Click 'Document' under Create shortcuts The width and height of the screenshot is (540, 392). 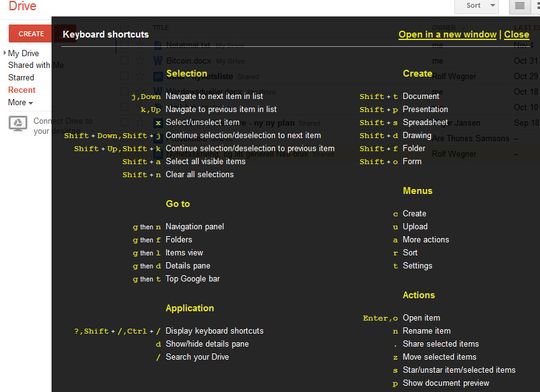(x=421, y=96)
